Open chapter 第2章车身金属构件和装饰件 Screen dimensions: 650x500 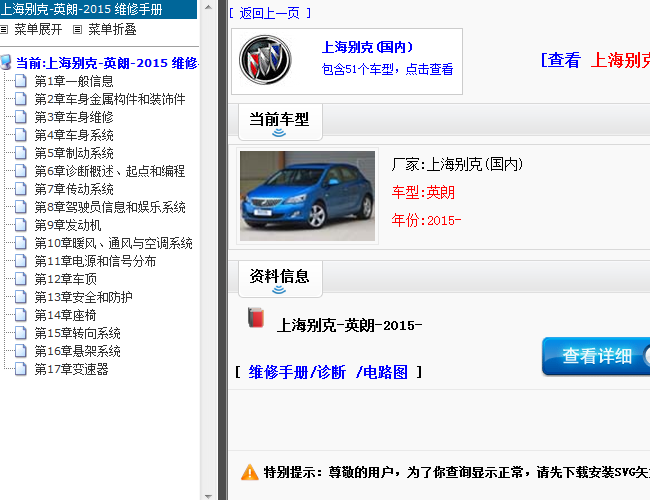(x=110, y=99)
